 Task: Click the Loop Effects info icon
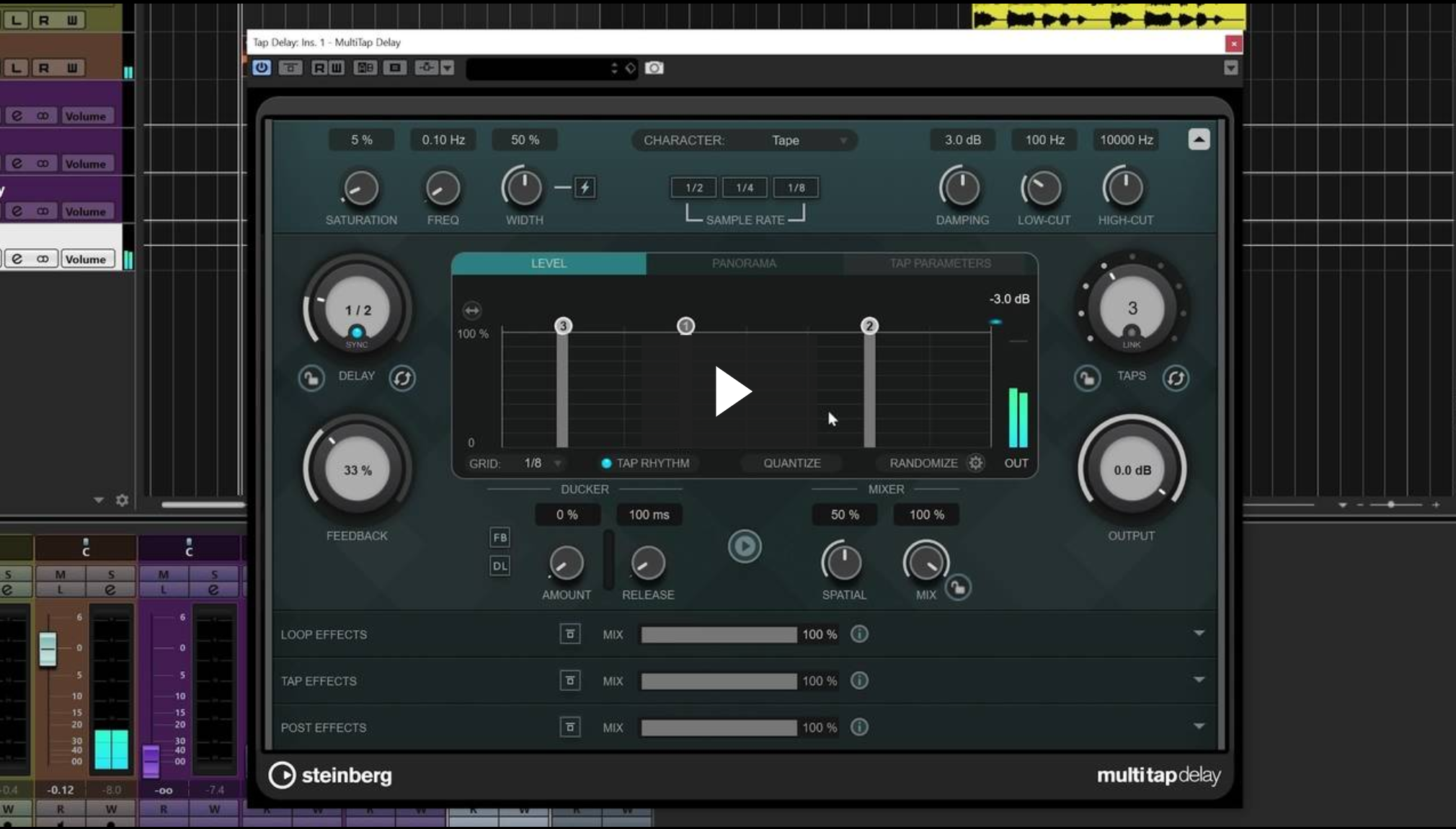tap(859, 634)
